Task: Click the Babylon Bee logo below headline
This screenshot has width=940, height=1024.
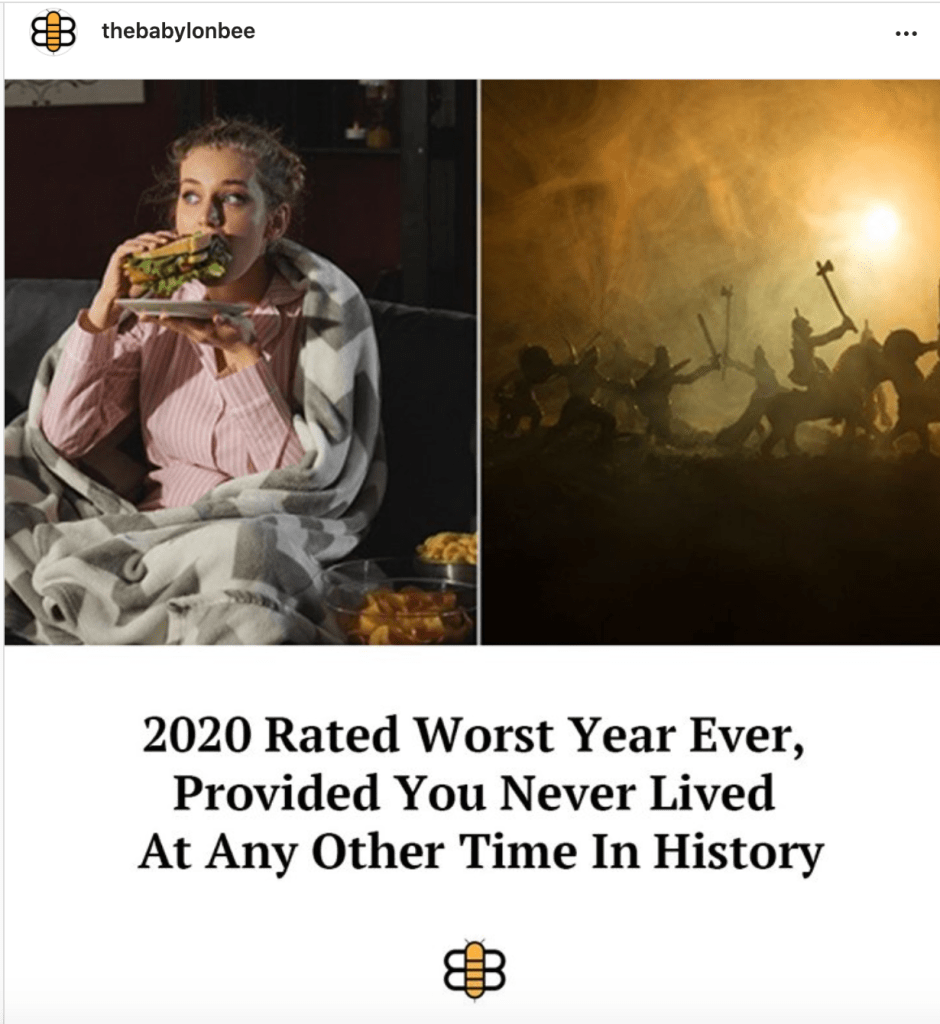Action: [474, 969]
